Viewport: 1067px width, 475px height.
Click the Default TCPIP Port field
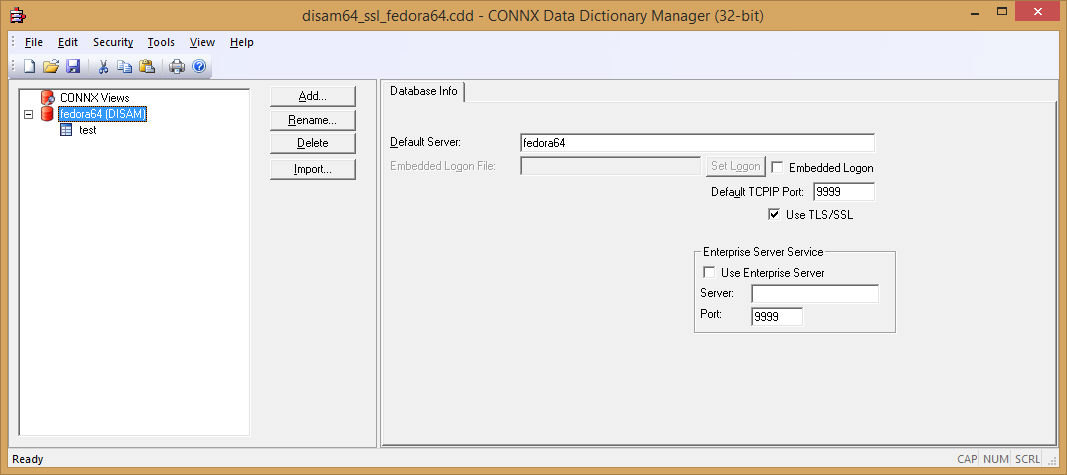[844, 192]
